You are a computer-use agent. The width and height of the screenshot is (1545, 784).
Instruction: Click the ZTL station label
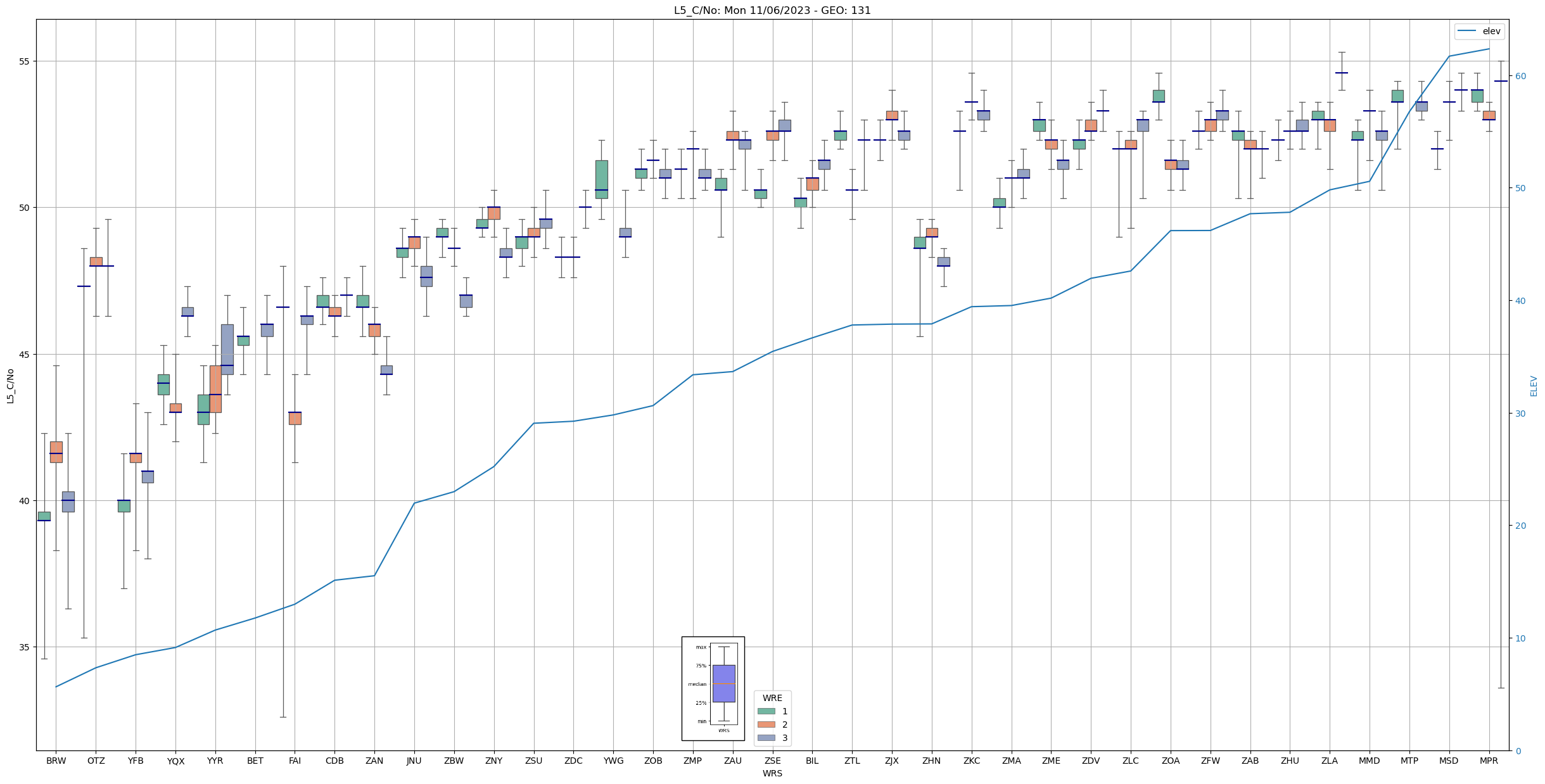pos(852,761)
